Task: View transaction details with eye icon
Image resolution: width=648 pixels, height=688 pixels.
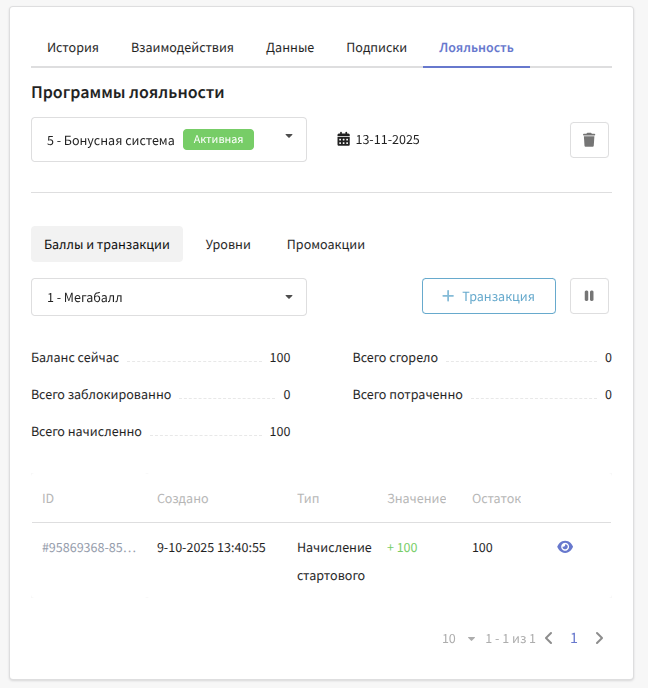Action: click(565, 547)
